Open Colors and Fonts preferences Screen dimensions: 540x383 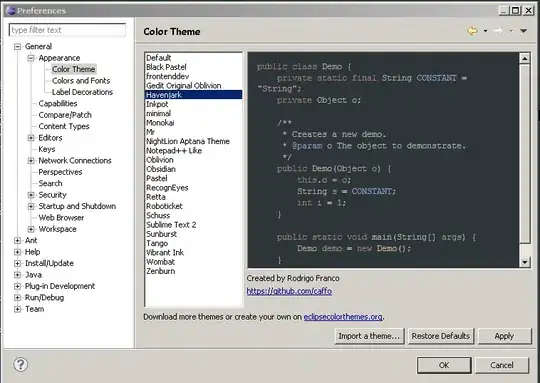(x=81, y=81)
